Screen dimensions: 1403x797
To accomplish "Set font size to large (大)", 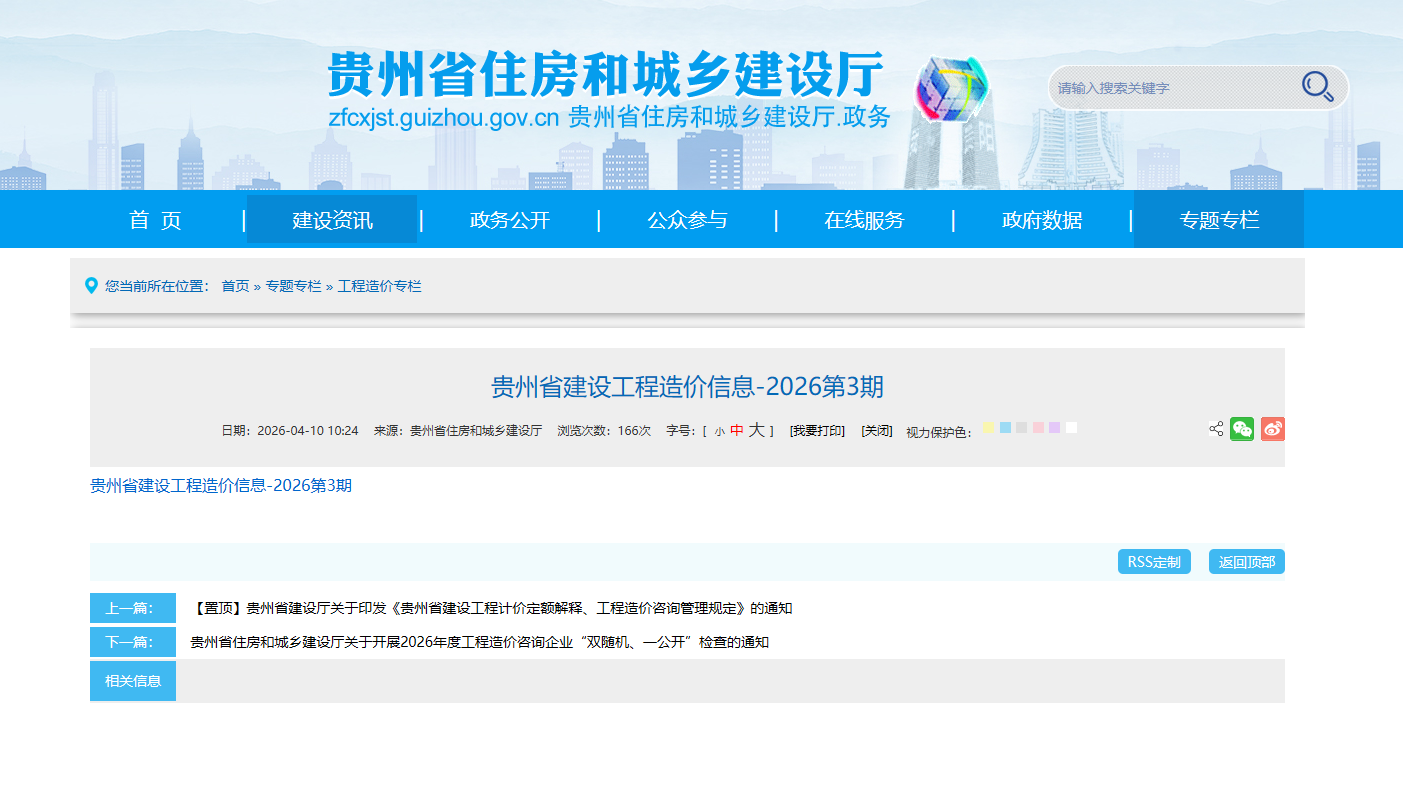I will coord(757,430).
